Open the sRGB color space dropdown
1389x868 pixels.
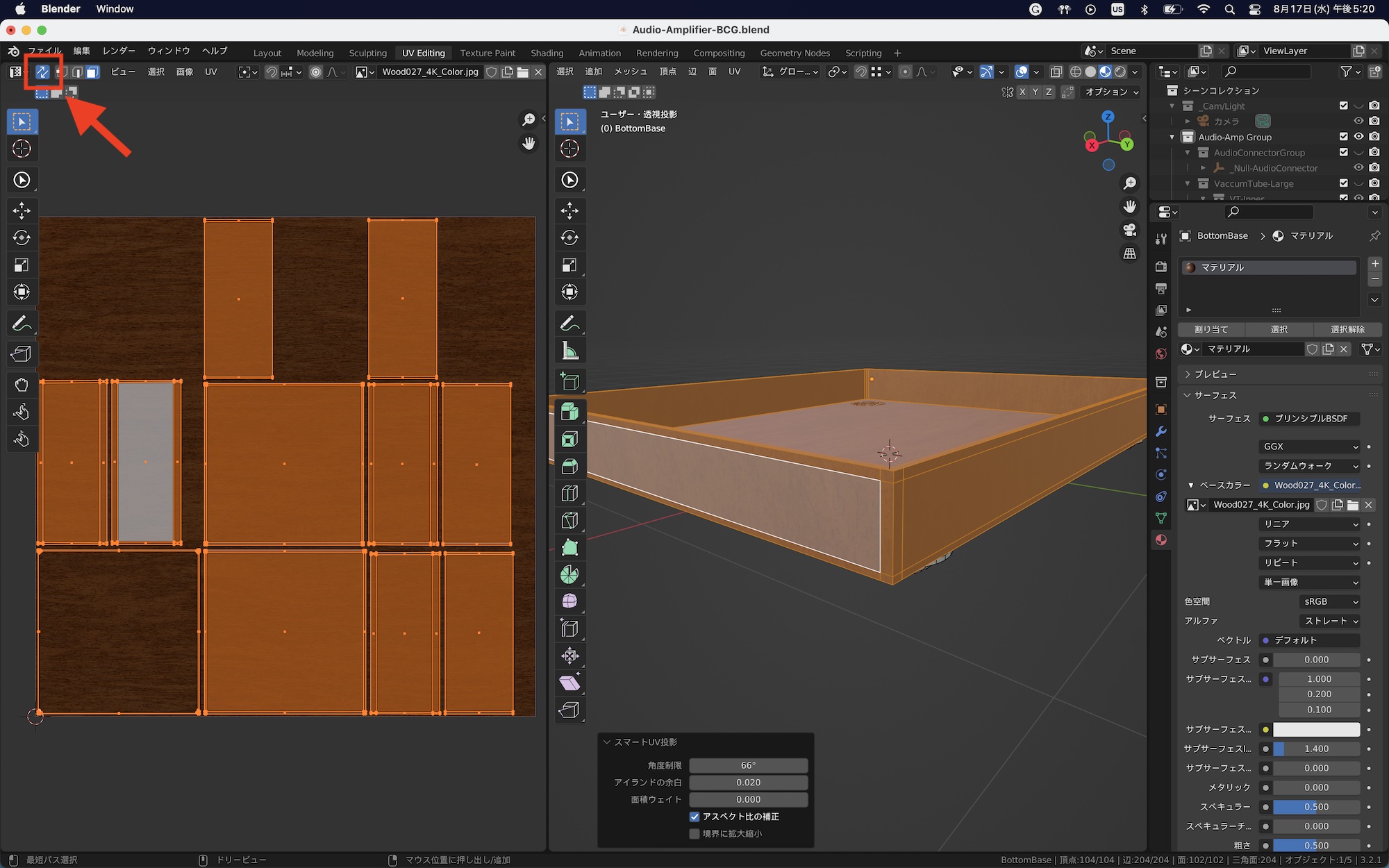point(1329,601)
